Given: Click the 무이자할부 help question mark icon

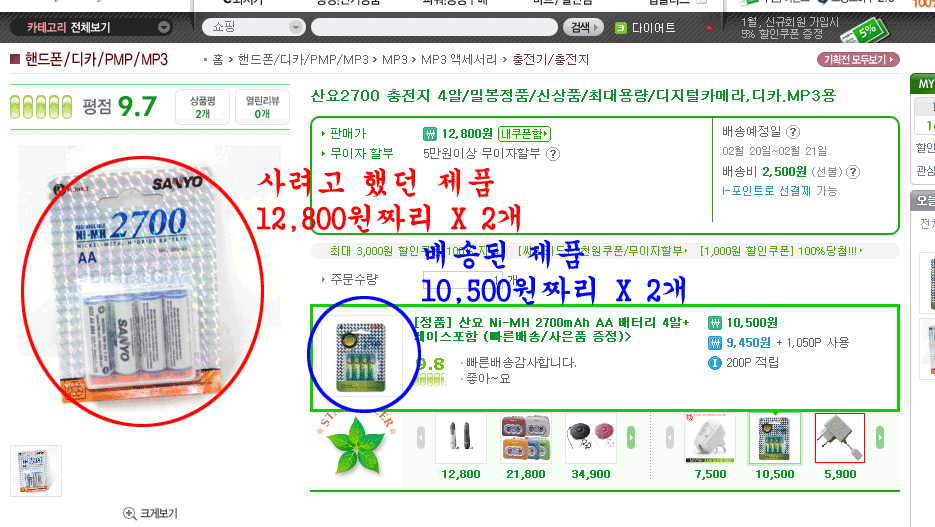Looking at the screenshot, I should 553,154.
